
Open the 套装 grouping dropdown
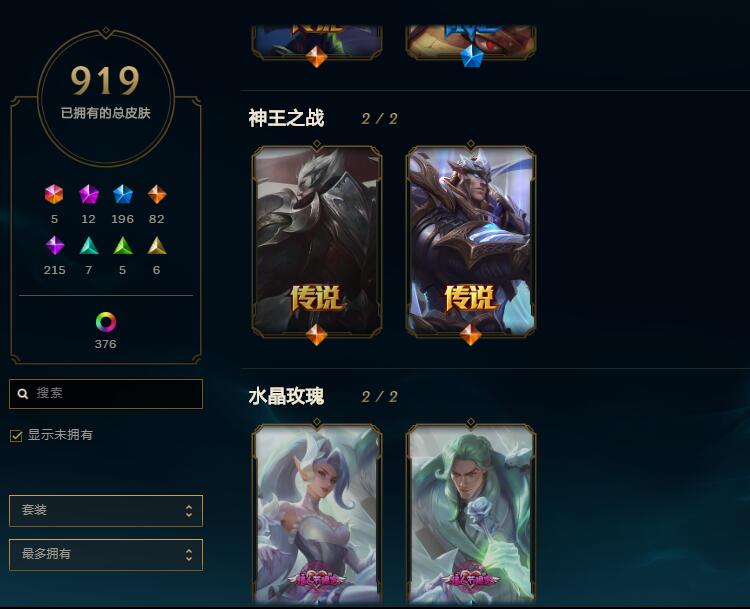pyautogui.click(x=106, y=511)
